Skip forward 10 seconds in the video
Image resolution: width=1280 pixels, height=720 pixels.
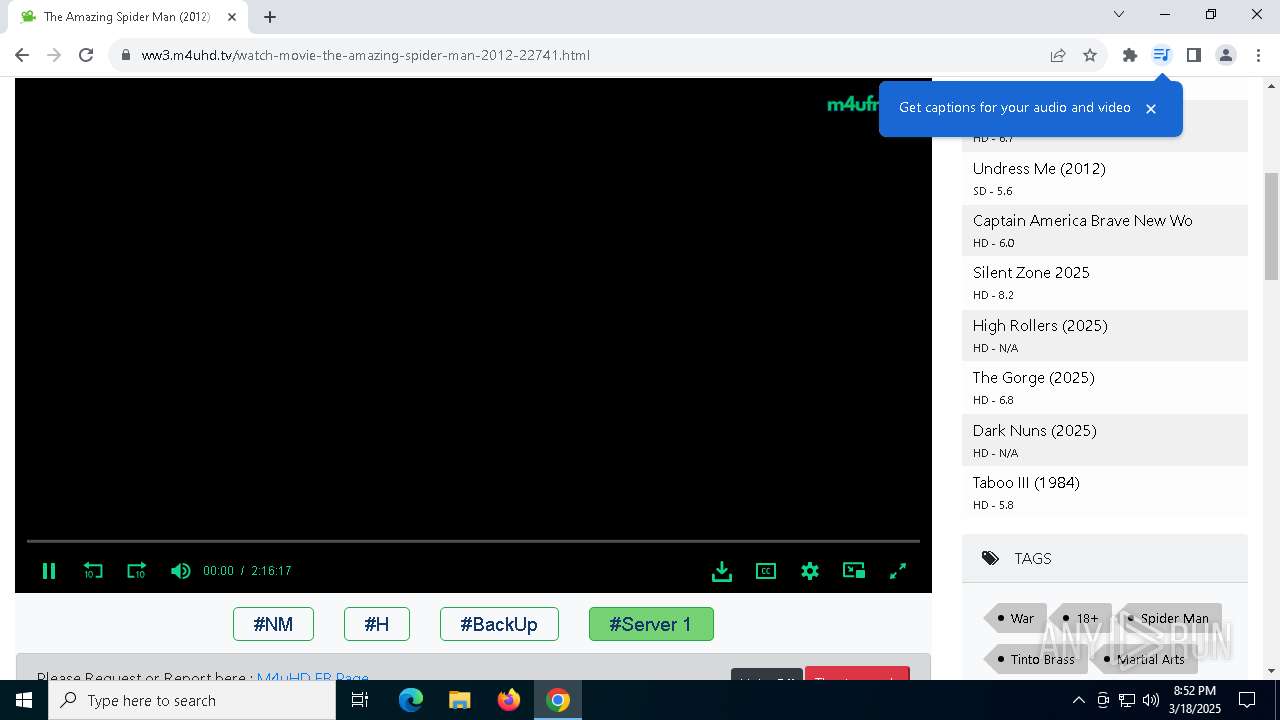[137, 571]
